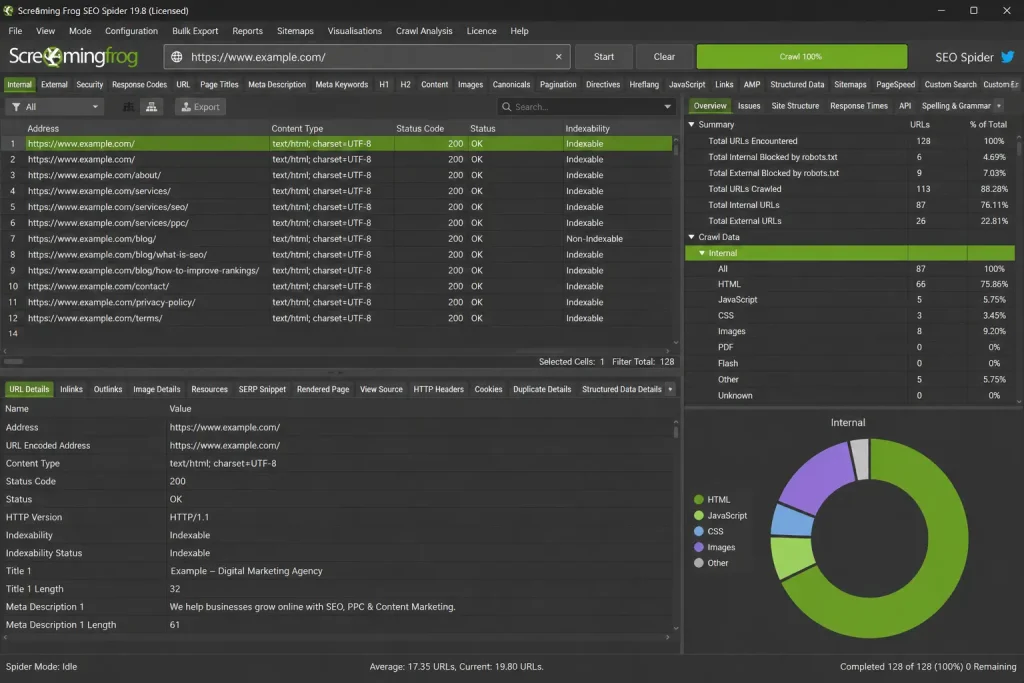Switch to list view icon
This screenshot has height=683, width=1024.
pos(129,106)
